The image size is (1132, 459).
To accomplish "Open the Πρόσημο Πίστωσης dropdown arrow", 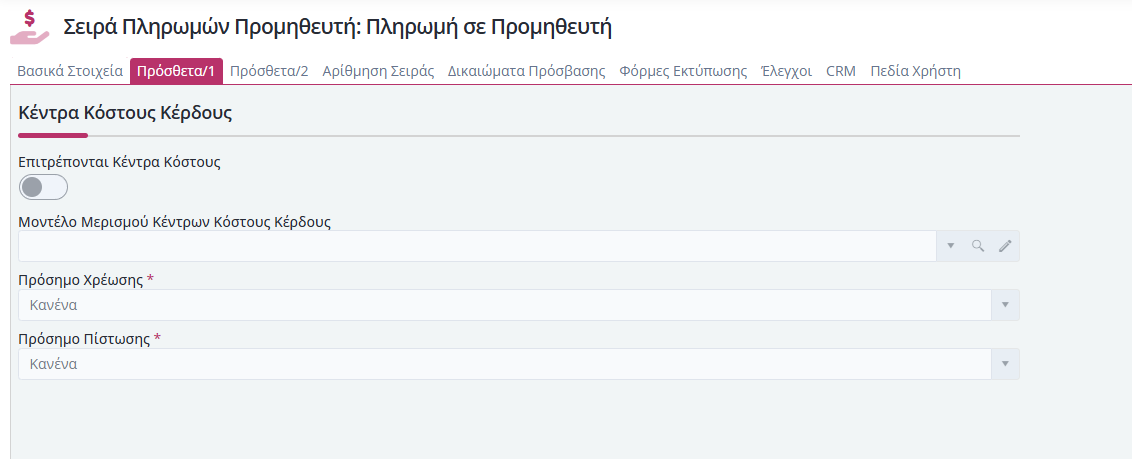I will click(x=1005, y=364).
